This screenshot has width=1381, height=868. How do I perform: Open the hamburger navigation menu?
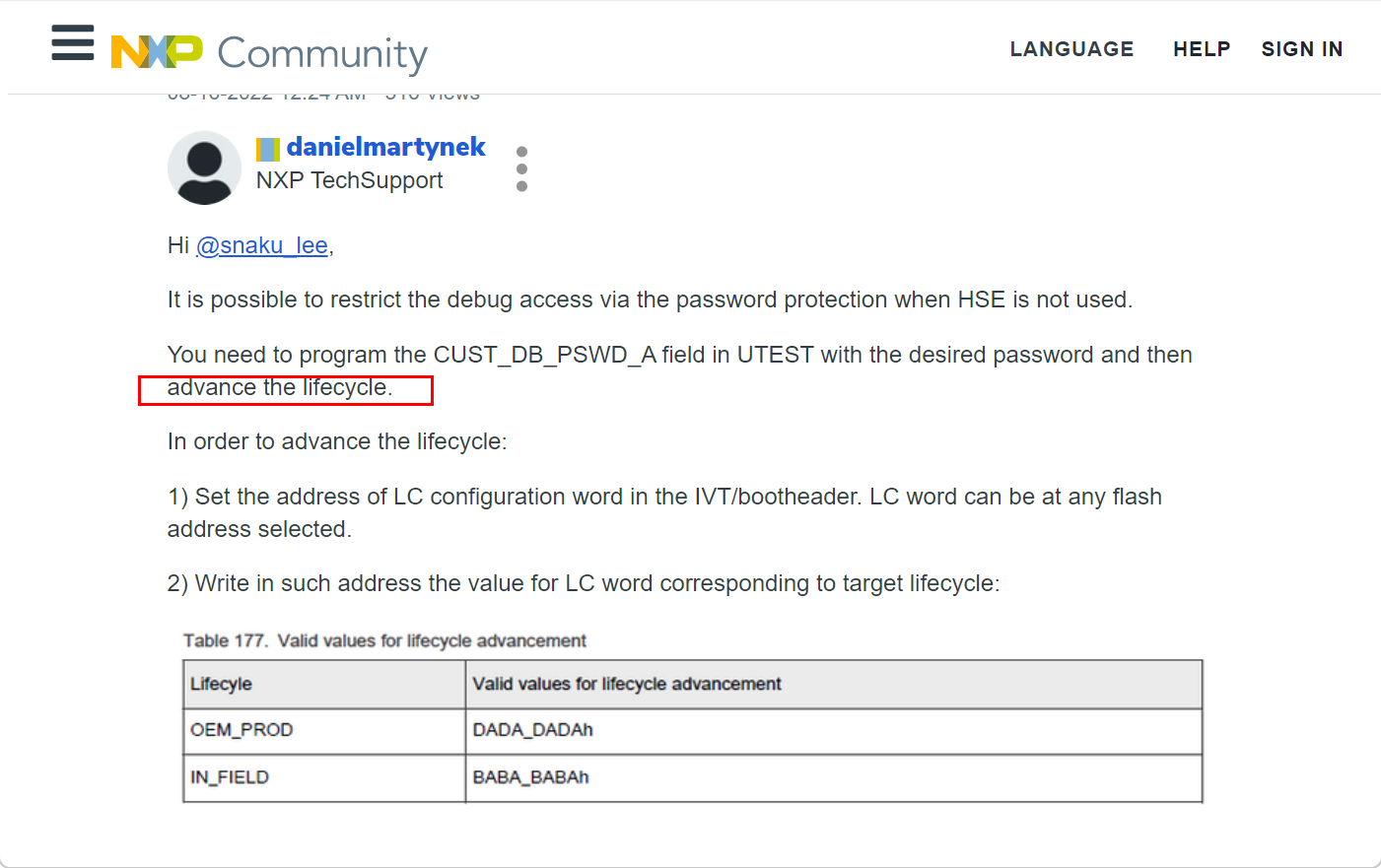tap(73, 43)
